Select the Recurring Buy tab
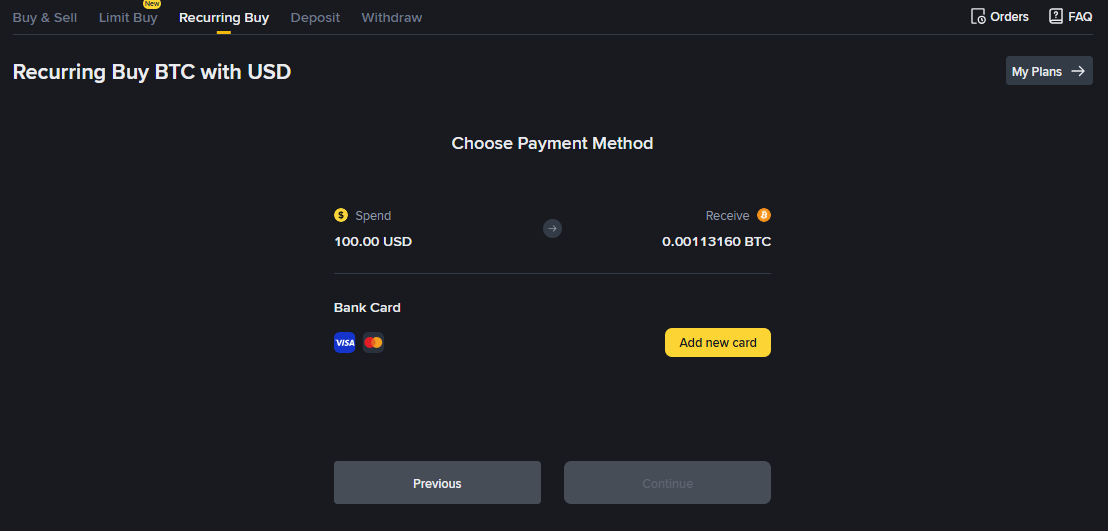The height and width of the screenshot is (531, 1108). pyautogui.click(x=224, y=18)
